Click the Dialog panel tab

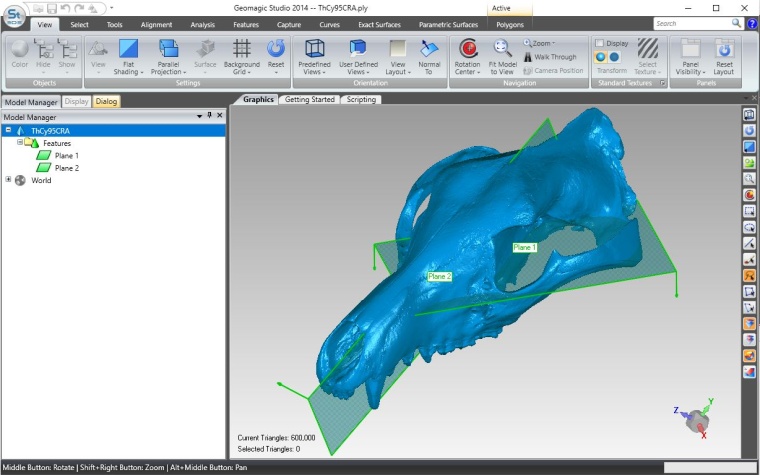[x=106, y=101]
